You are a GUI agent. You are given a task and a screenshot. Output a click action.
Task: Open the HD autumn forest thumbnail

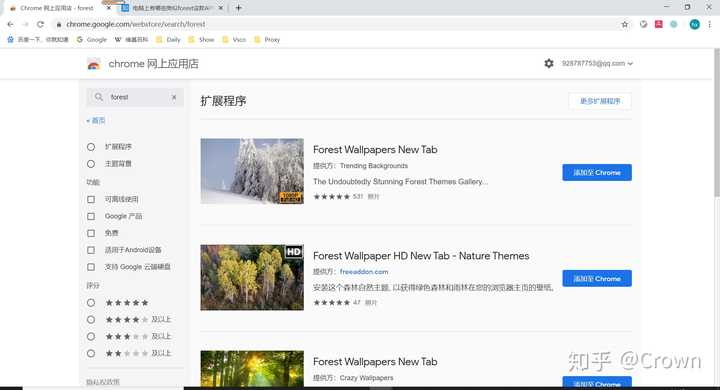pos(252,277)
